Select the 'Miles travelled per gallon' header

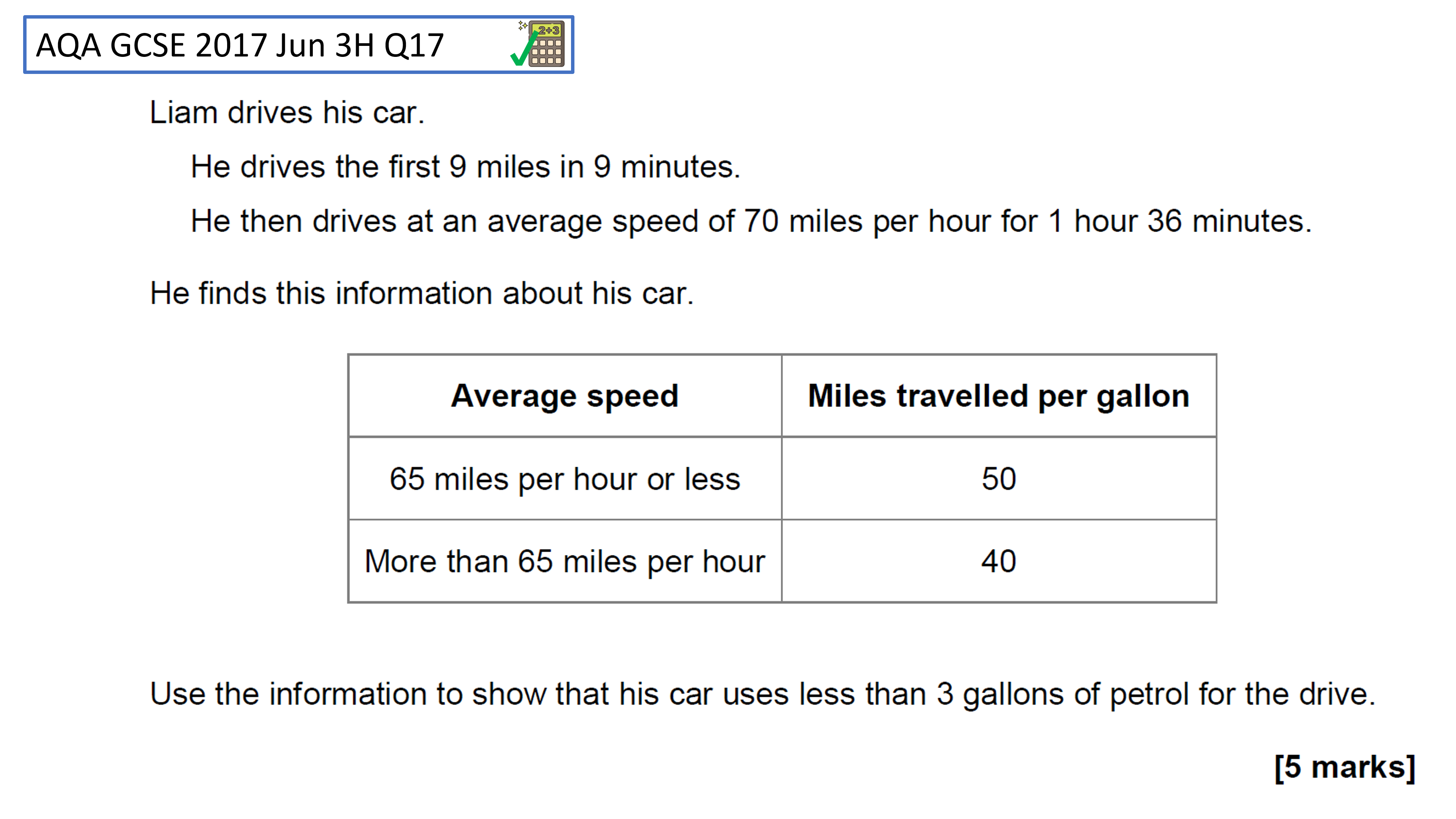coord(999,395)
